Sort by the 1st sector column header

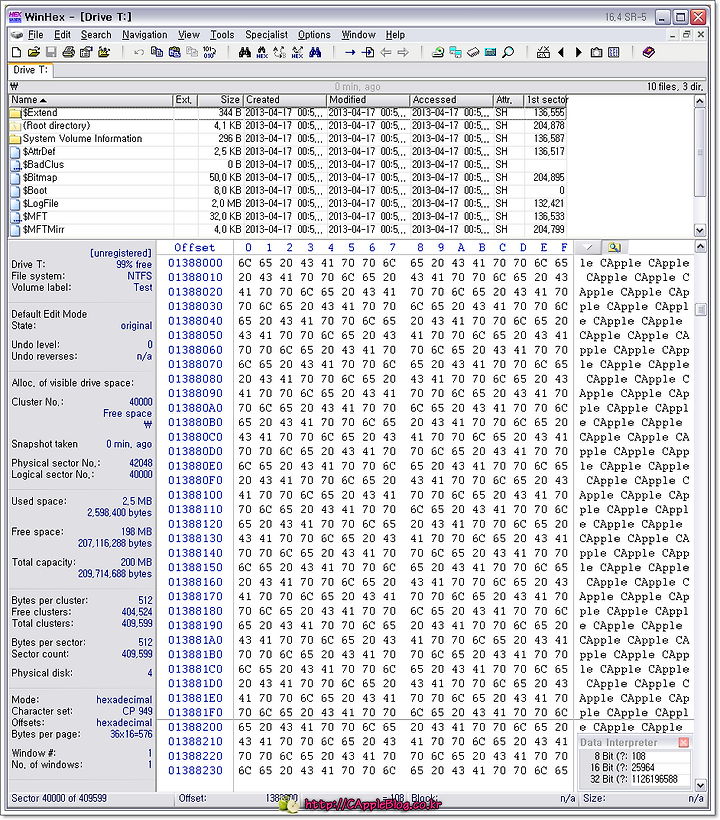pos(546,100)
